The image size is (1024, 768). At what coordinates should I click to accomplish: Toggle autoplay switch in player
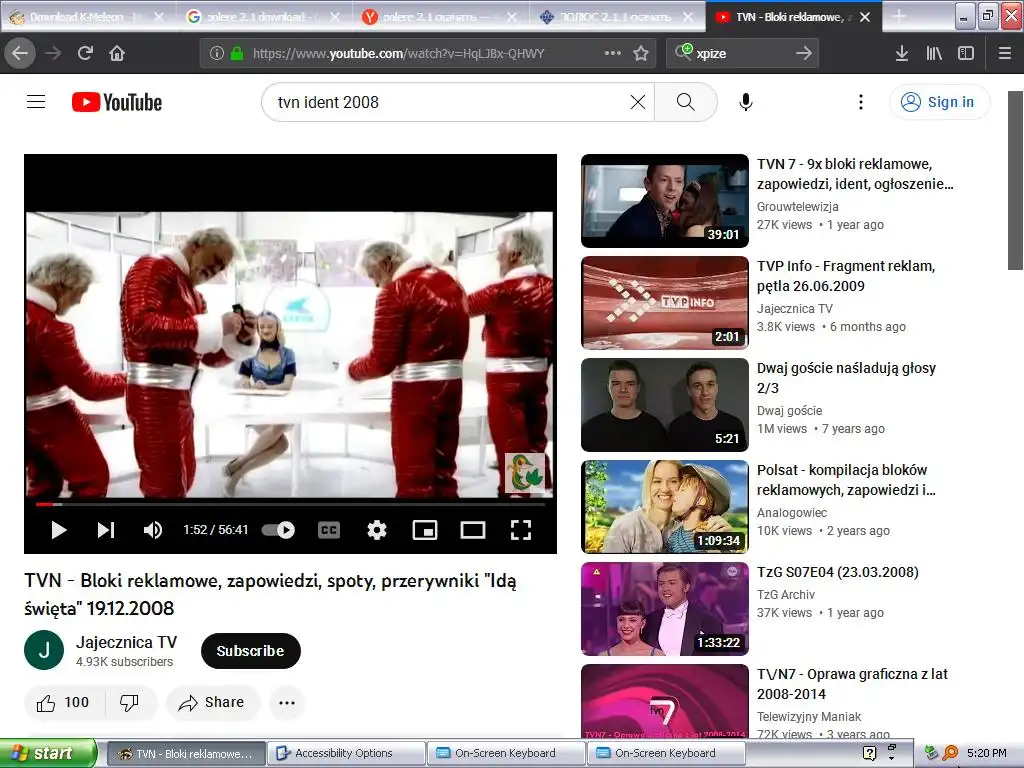click(x=278, y=530)
